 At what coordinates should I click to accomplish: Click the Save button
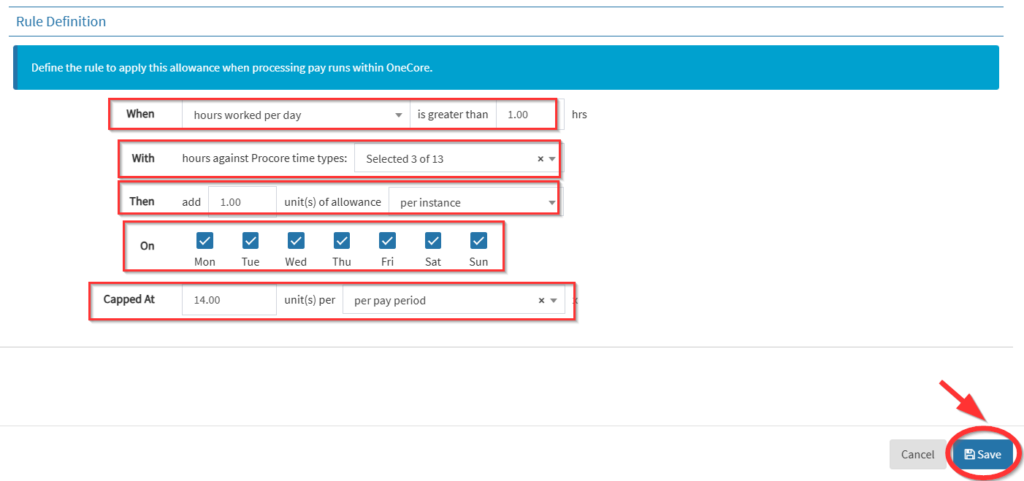(x=982, y=454)
